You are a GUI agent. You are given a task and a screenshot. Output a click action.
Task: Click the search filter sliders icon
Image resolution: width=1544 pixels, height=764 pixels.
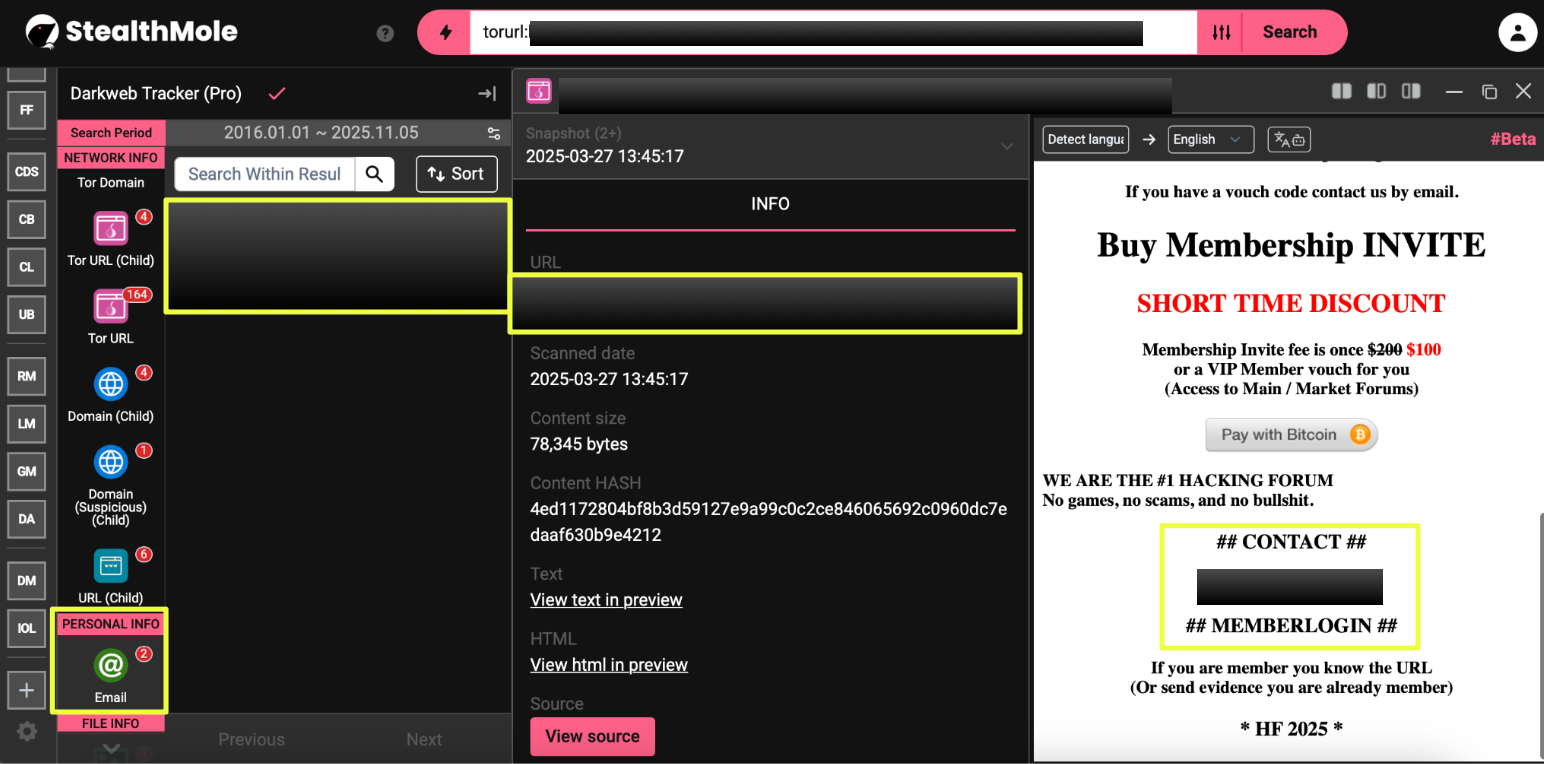(1221, 32)
